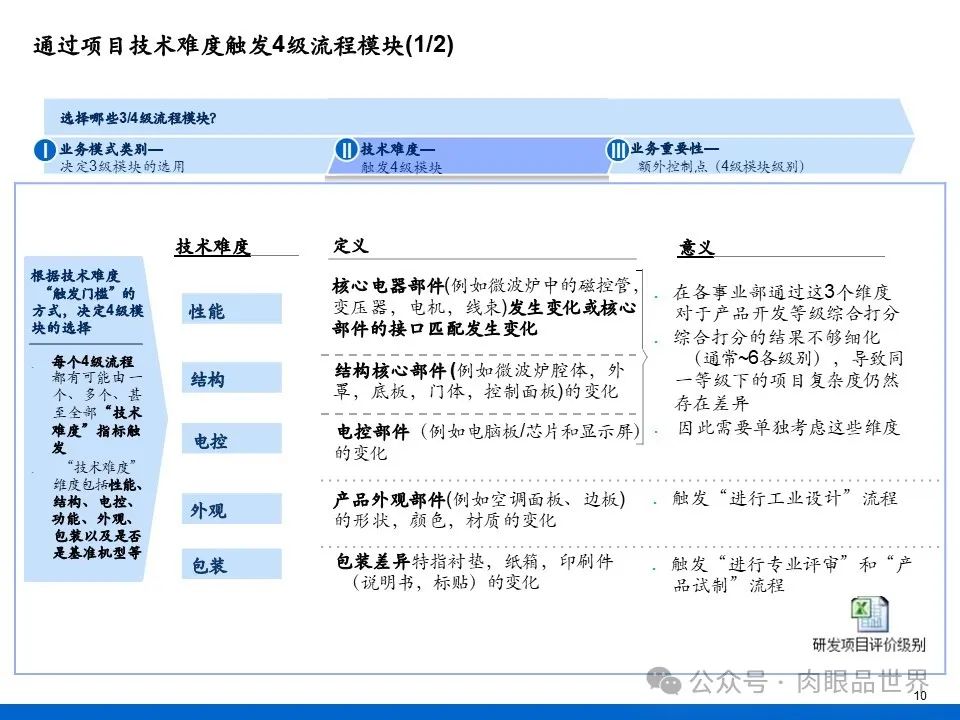Click the 触发“进行工业设计”流程 text
This screenshot has width=960, height=720.
click(785, 498)
